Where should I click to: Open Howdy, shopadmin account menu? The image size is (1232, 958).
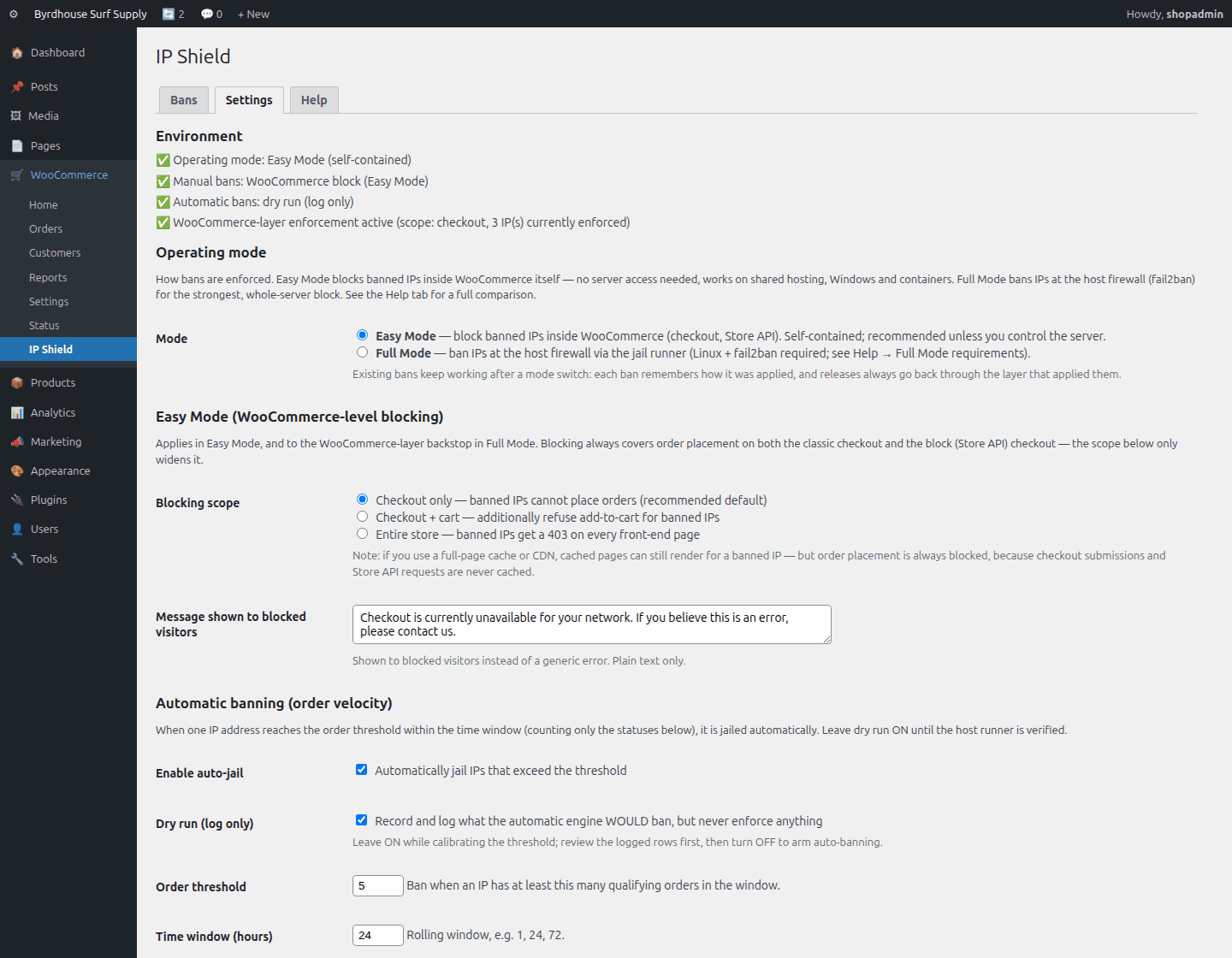[1175, 14]
